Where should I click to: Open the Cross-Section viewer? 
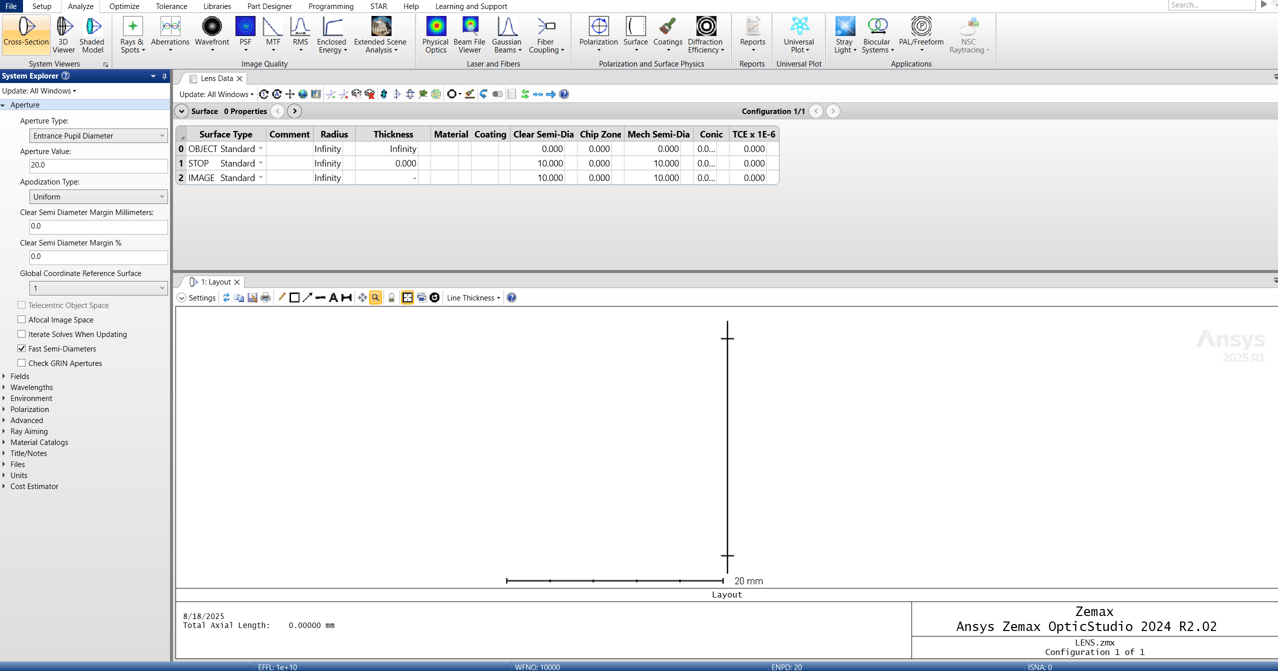coord(26,32)
